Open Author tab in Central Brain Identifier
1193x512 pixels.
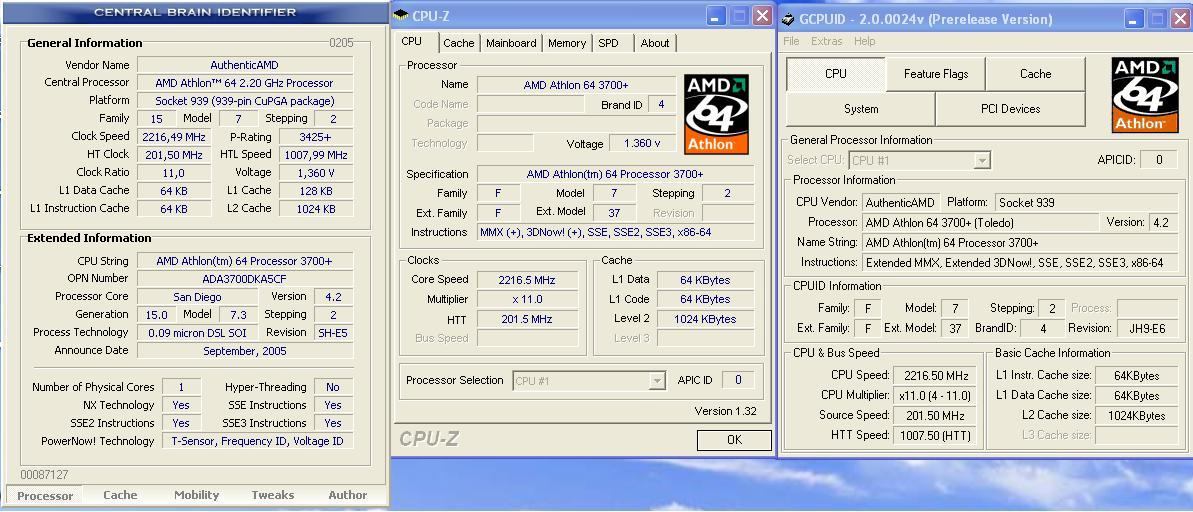coord(348,495)
